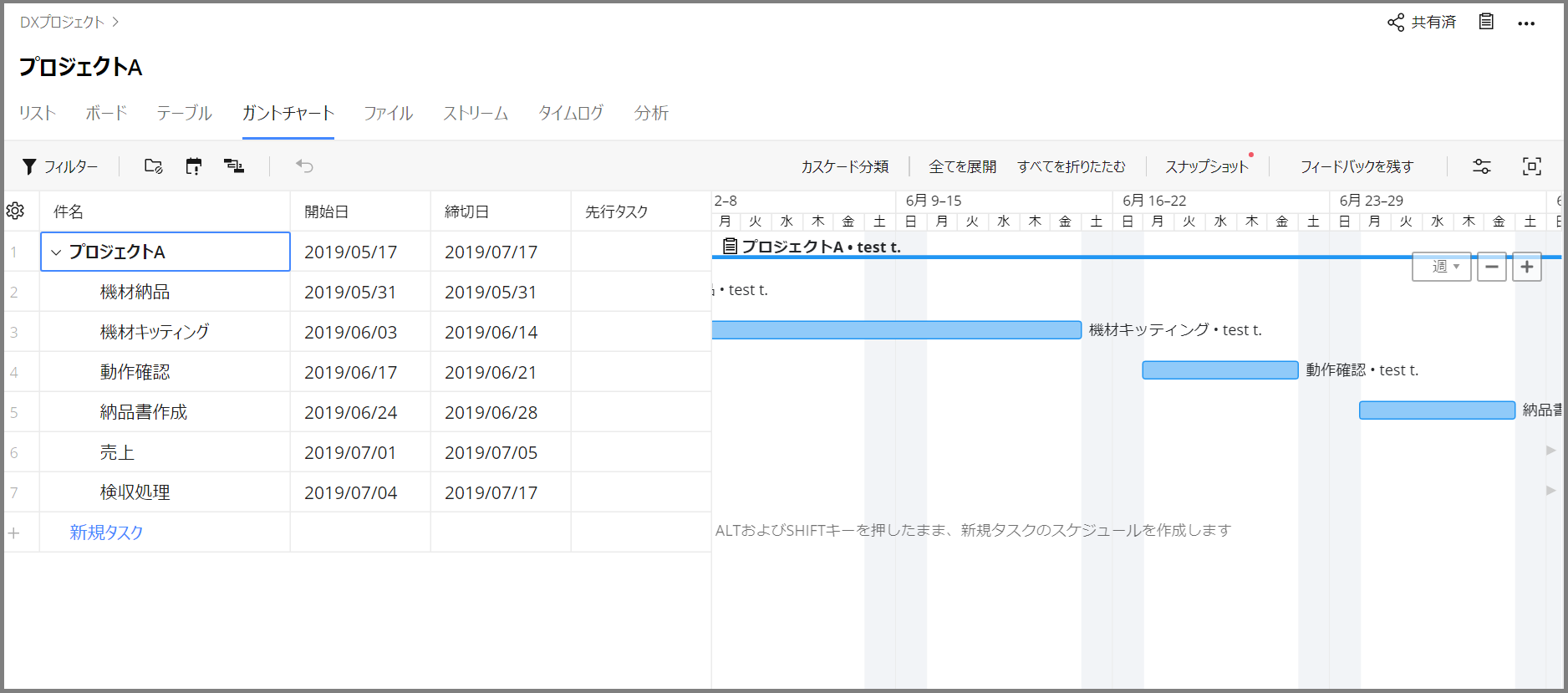Click the 新規タスク link
This screenshot has height=693, width=1568.
coord(106,532)
